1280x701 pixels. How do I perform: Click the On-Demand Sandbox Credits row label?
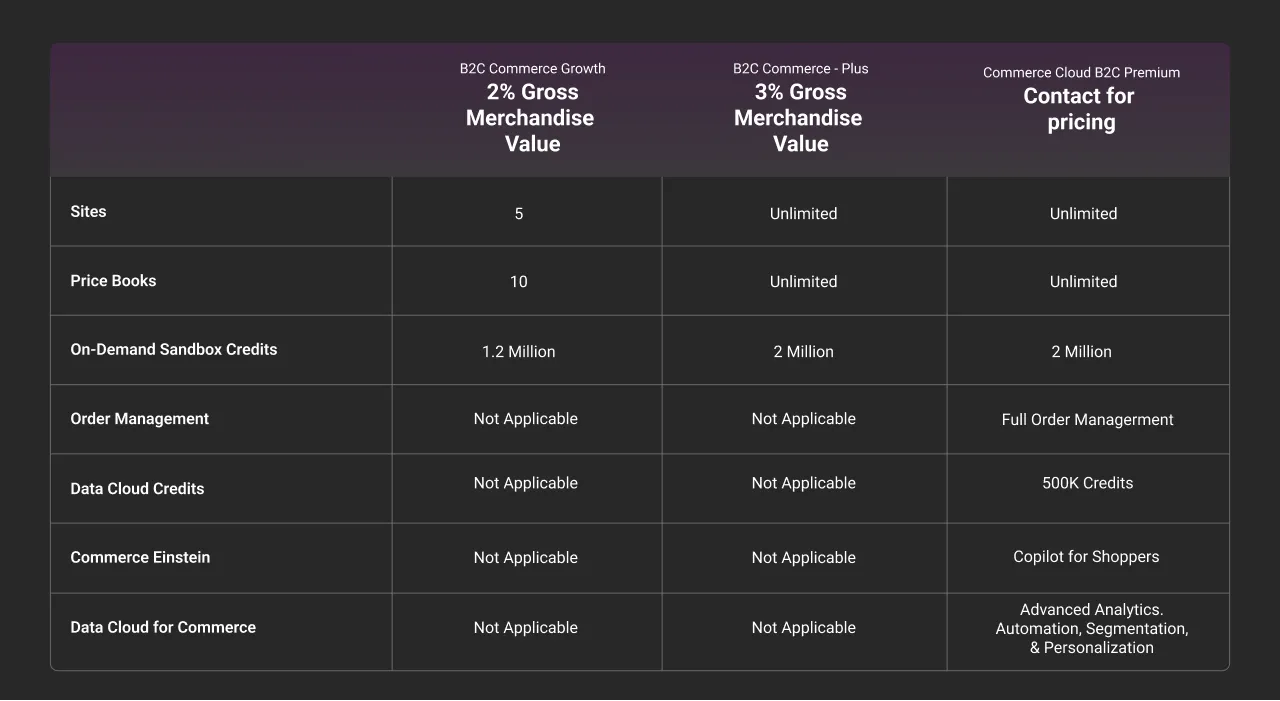click(173, 349)
